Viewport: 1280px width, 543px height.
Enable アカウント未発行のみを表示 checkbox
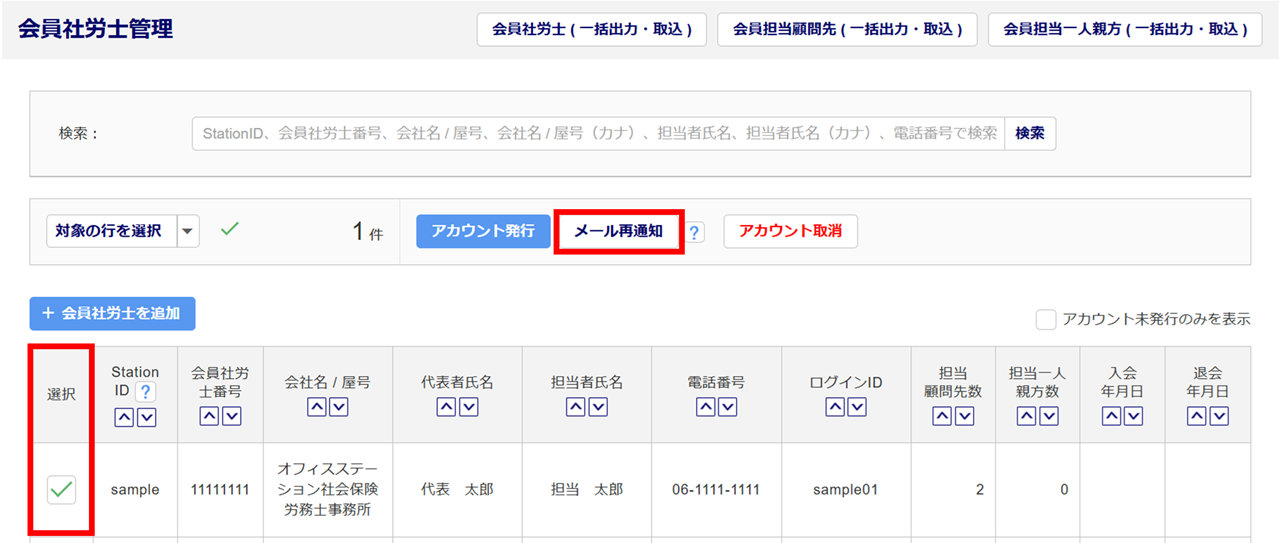click(1046, 319)
